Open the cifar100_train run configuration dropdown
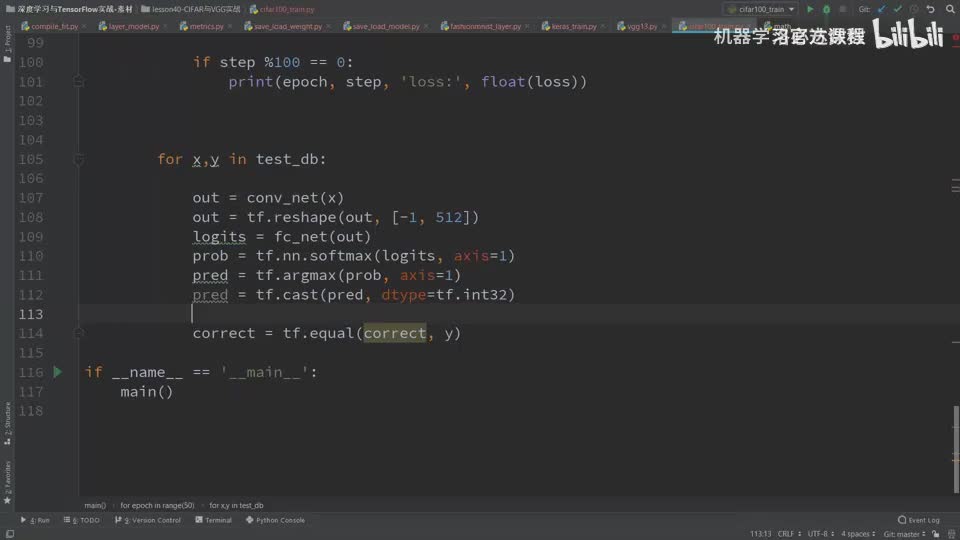This screenshot has width=960, height=540. click(760, 9)
